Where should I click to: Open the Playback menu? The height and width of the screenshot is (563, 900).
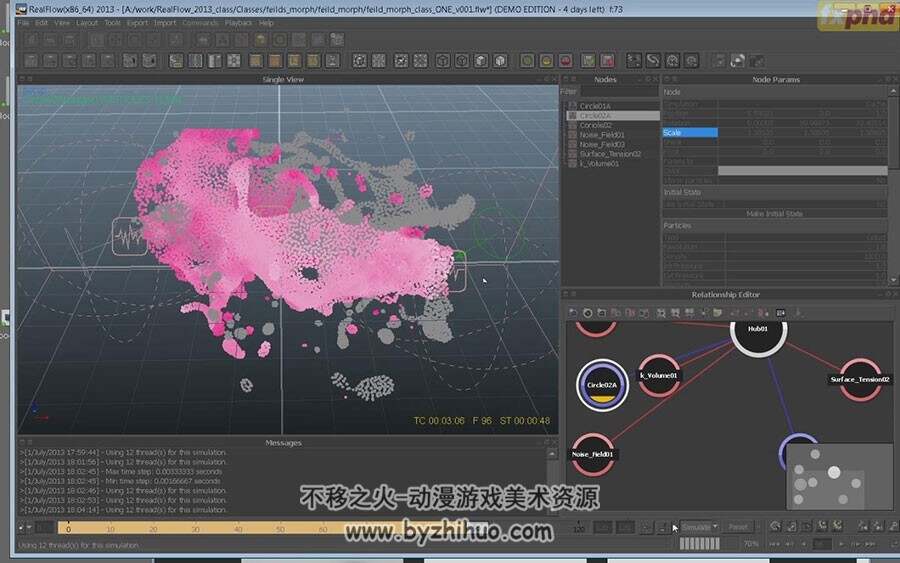[238, 23]
